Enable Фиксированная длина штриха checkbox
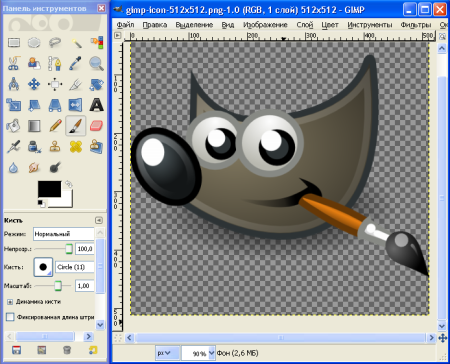Viewport: 450px width, 364px height. tap(10, 317)
